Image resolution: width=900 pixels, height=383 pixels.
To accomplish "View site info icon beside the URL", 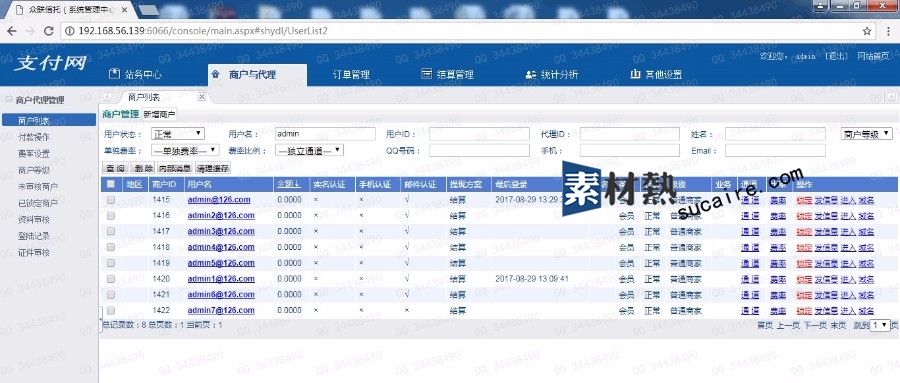I will click(70, 31).
